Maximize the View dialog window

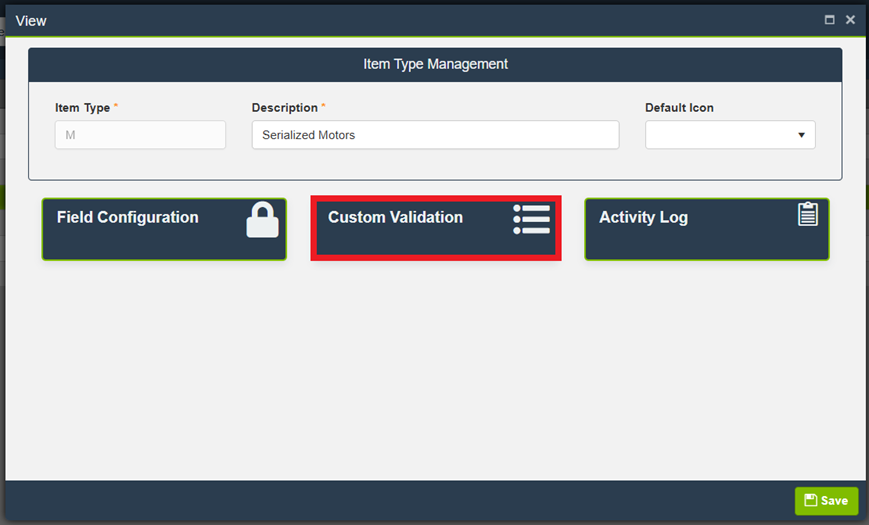pos(829,20)
